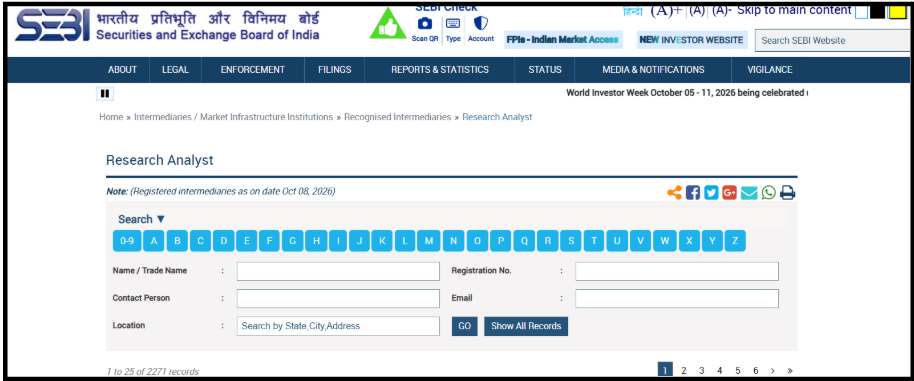Filter by 0-9 button
This screenshot has width=914, height=381.
point(127,241)
